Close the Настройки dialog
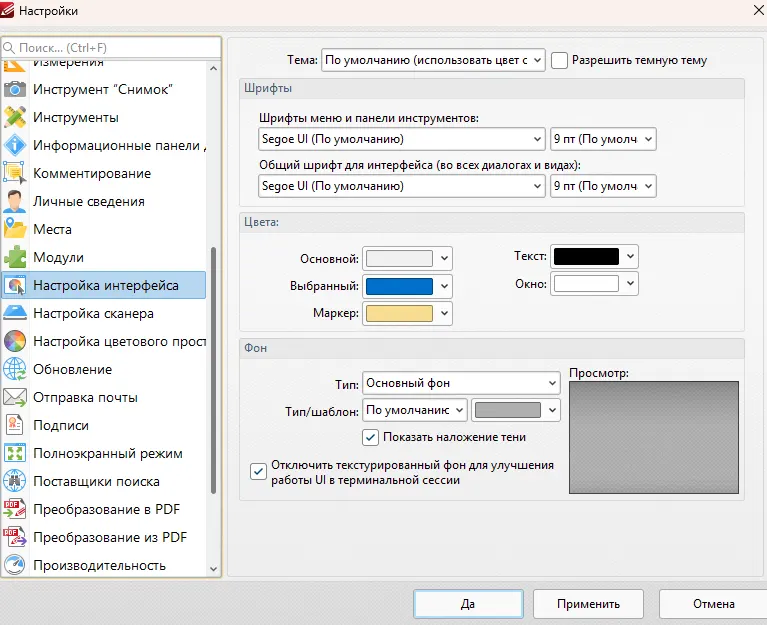The height and width of the screenshot is (625, 767). (x=758, y=10)
